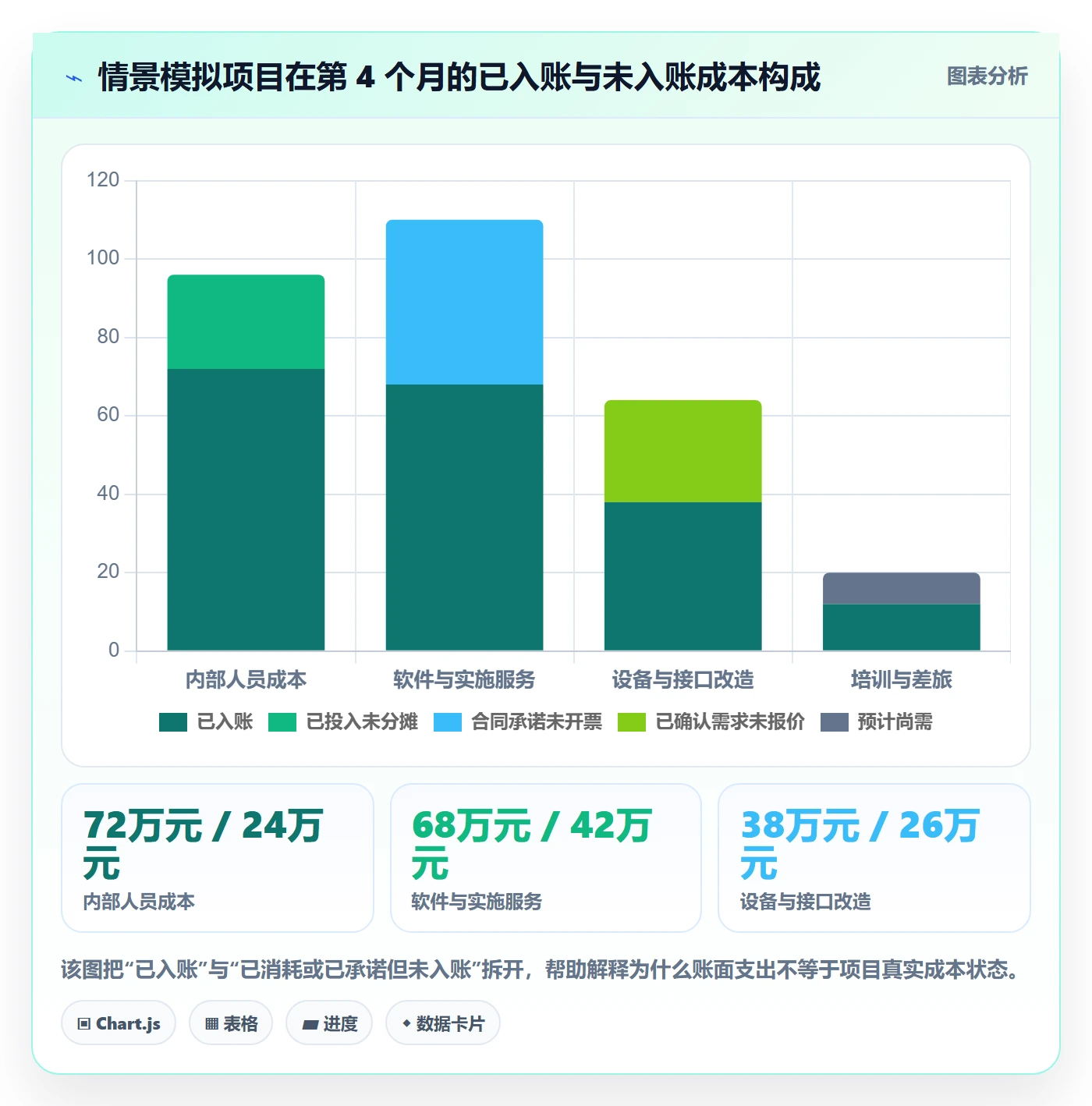The image size is (1092, 1106).
Task: Click the dark green bar segment of 软件与实施服务
Action: pyautogui.click(x=465, y=517)
